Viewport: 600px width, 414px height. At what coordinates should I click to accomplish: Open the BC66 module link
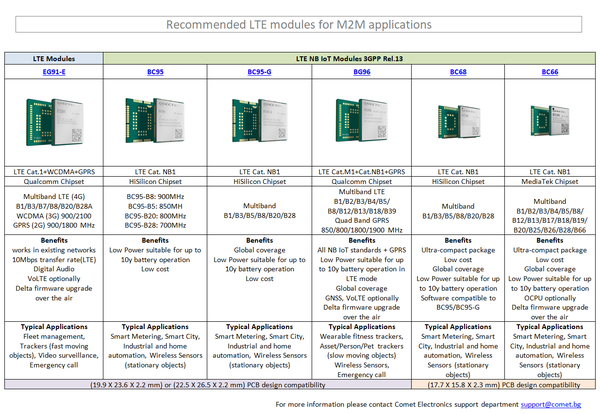pos(550,72)
